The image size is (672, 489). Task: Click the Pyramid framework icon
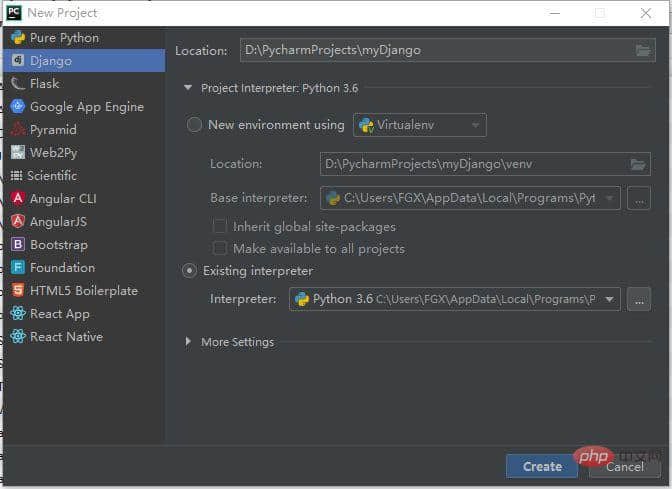tap(18, 129)
